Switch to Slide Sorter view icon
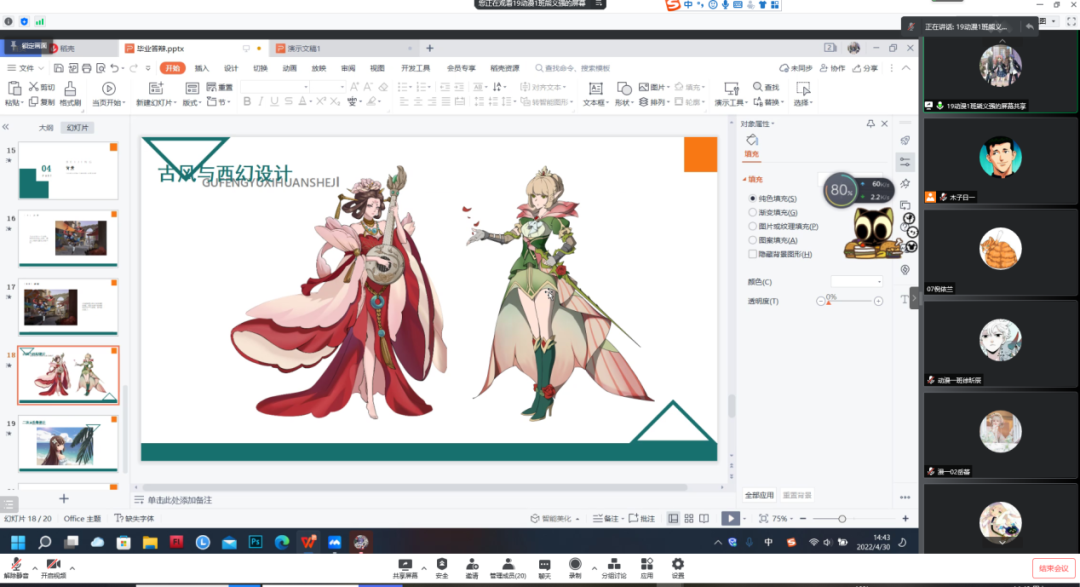The height and width of the screenshot is (587, 1080). tap(689, 518)
